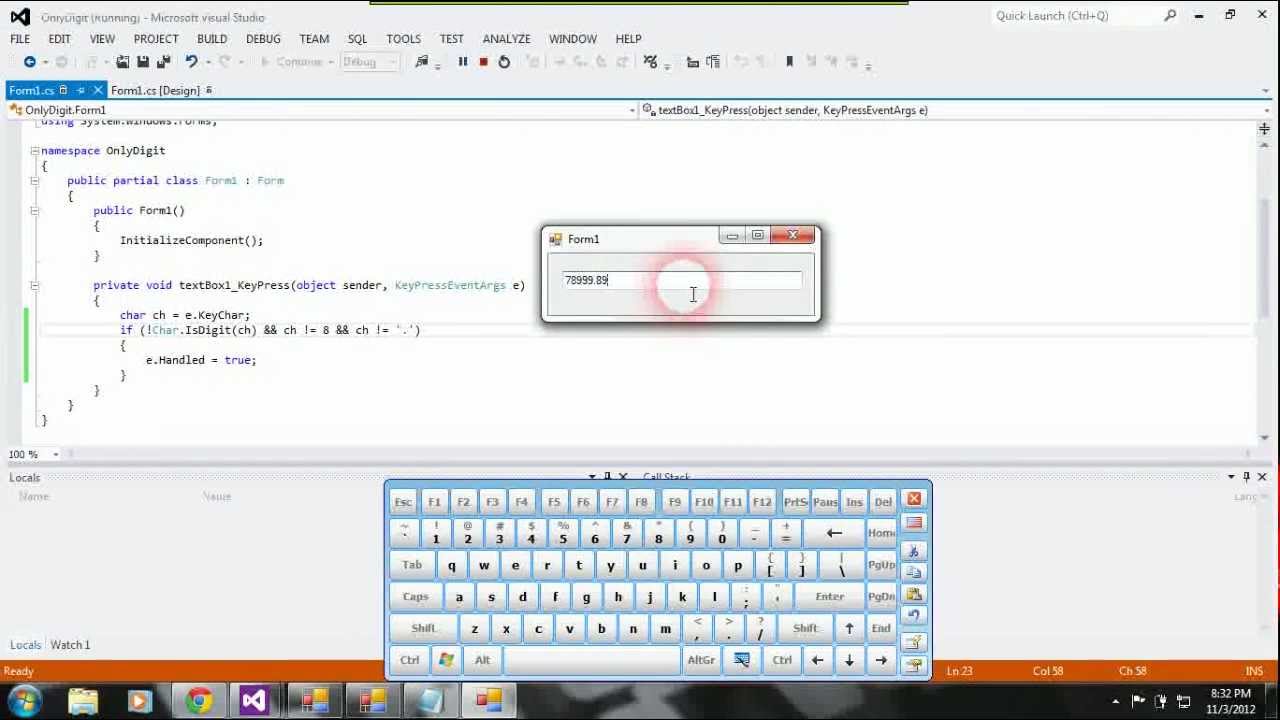Viewport: 1280px width, 720px height.
Task: Click the space bar on virtual keyboard
Action: click(592, 660)
